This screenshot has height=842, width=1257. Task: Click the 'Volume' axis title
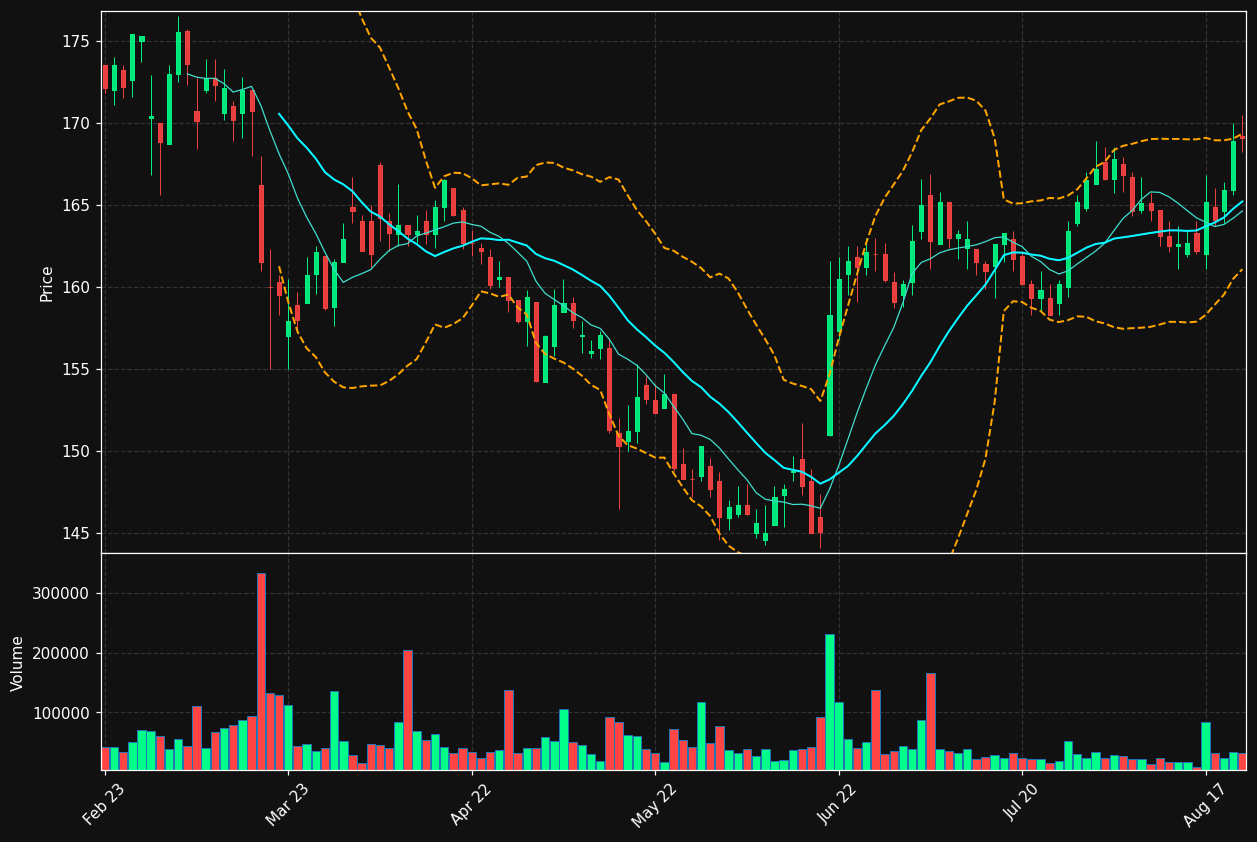[x=18, y=663]
